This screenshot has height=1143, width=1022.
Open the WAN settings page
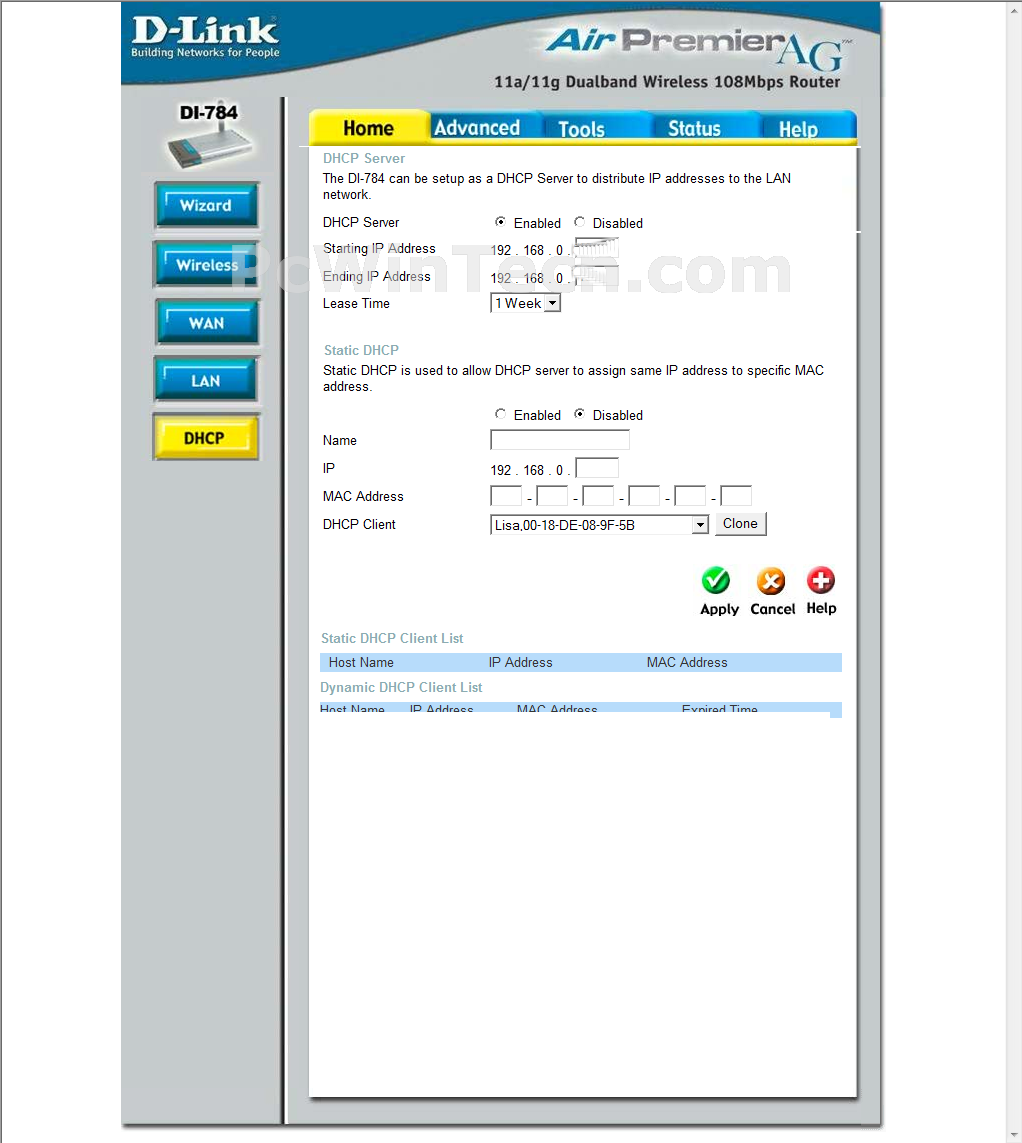tap(206, 323)
